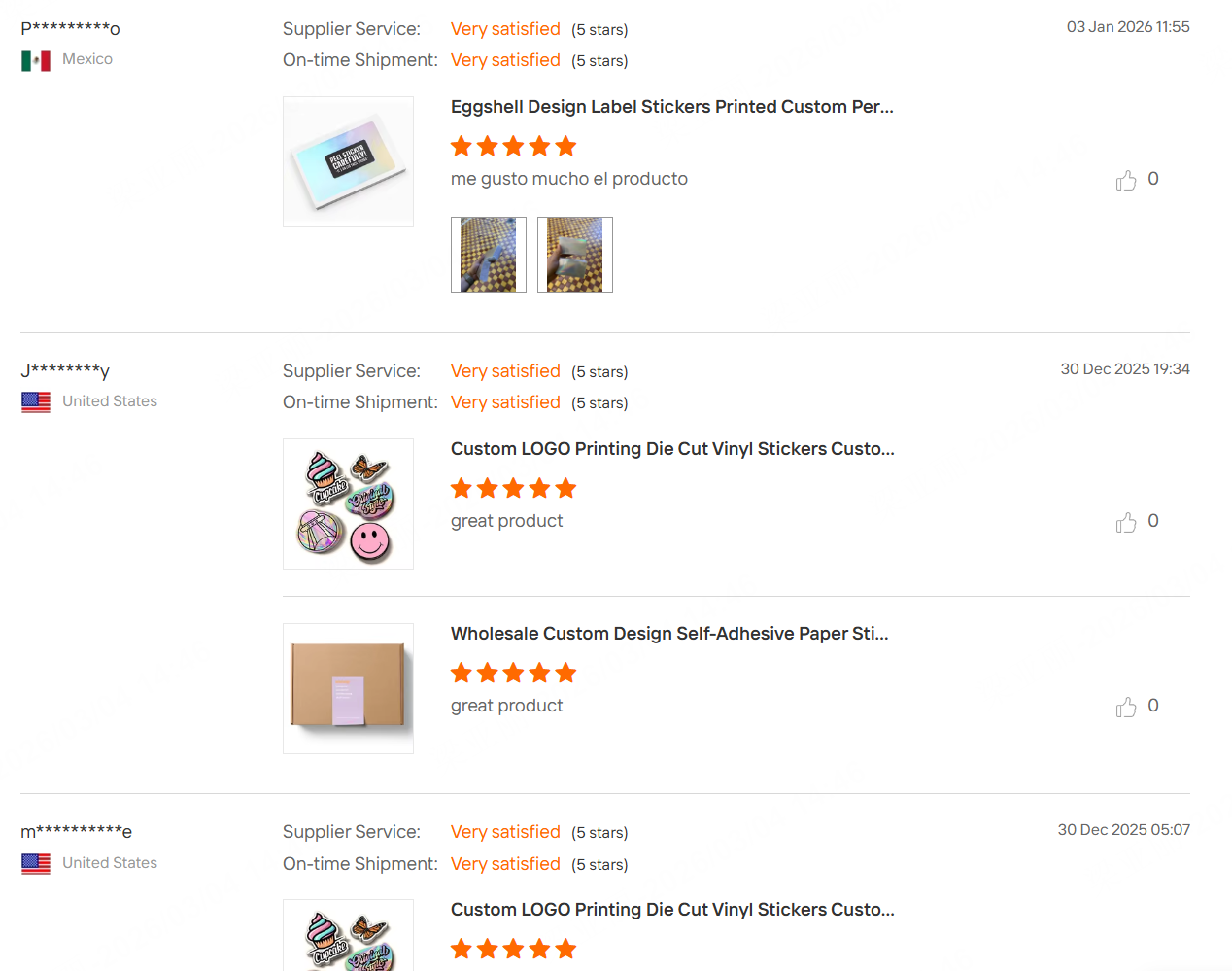Open first review photo in Mexico review
Image resolution: width=1232 pixels, height=971 pixels.
[489, 255]
